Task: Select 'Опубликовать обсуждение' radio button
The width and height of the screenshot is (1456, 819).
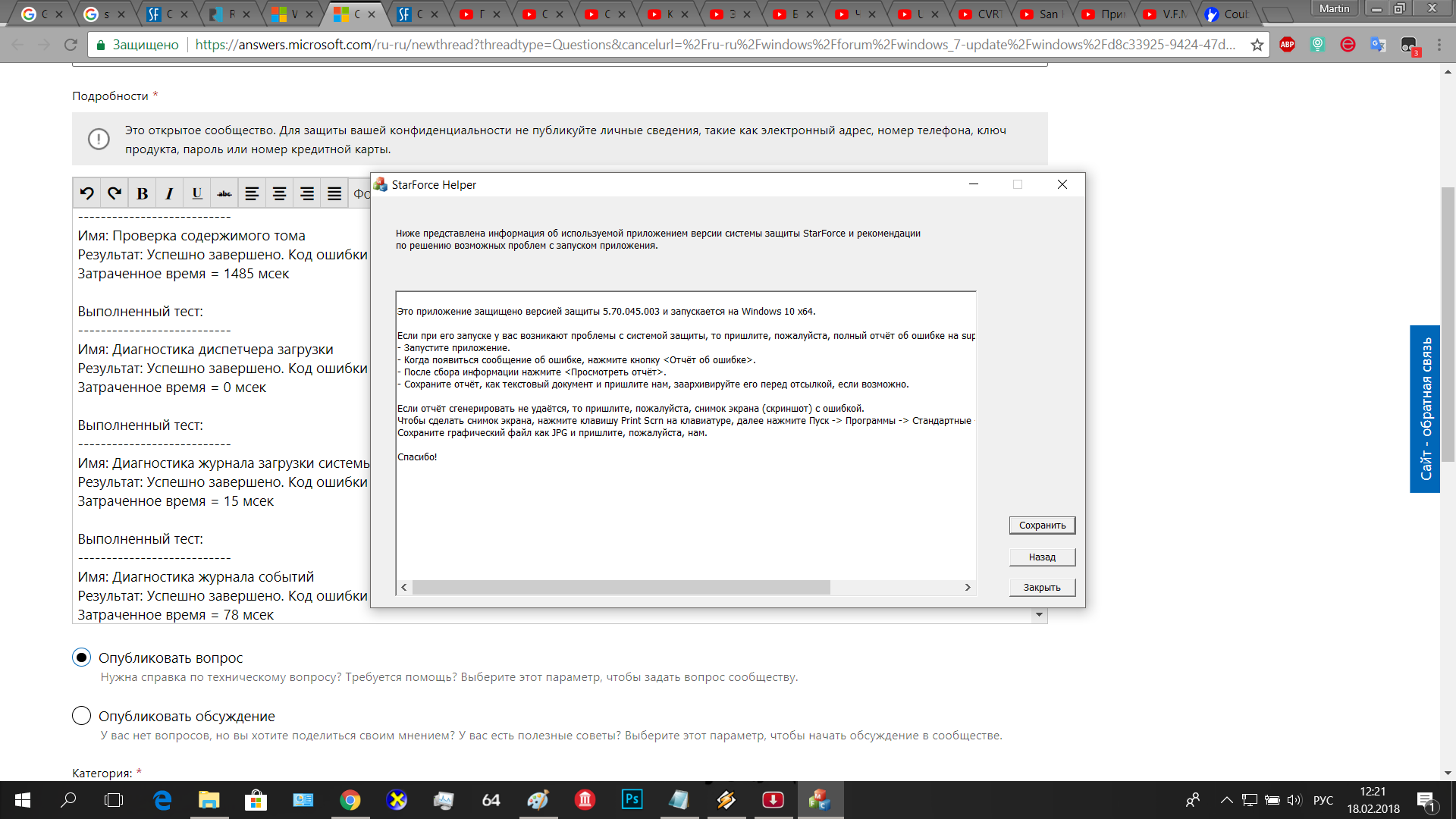Action: click(x=82, y=716)
